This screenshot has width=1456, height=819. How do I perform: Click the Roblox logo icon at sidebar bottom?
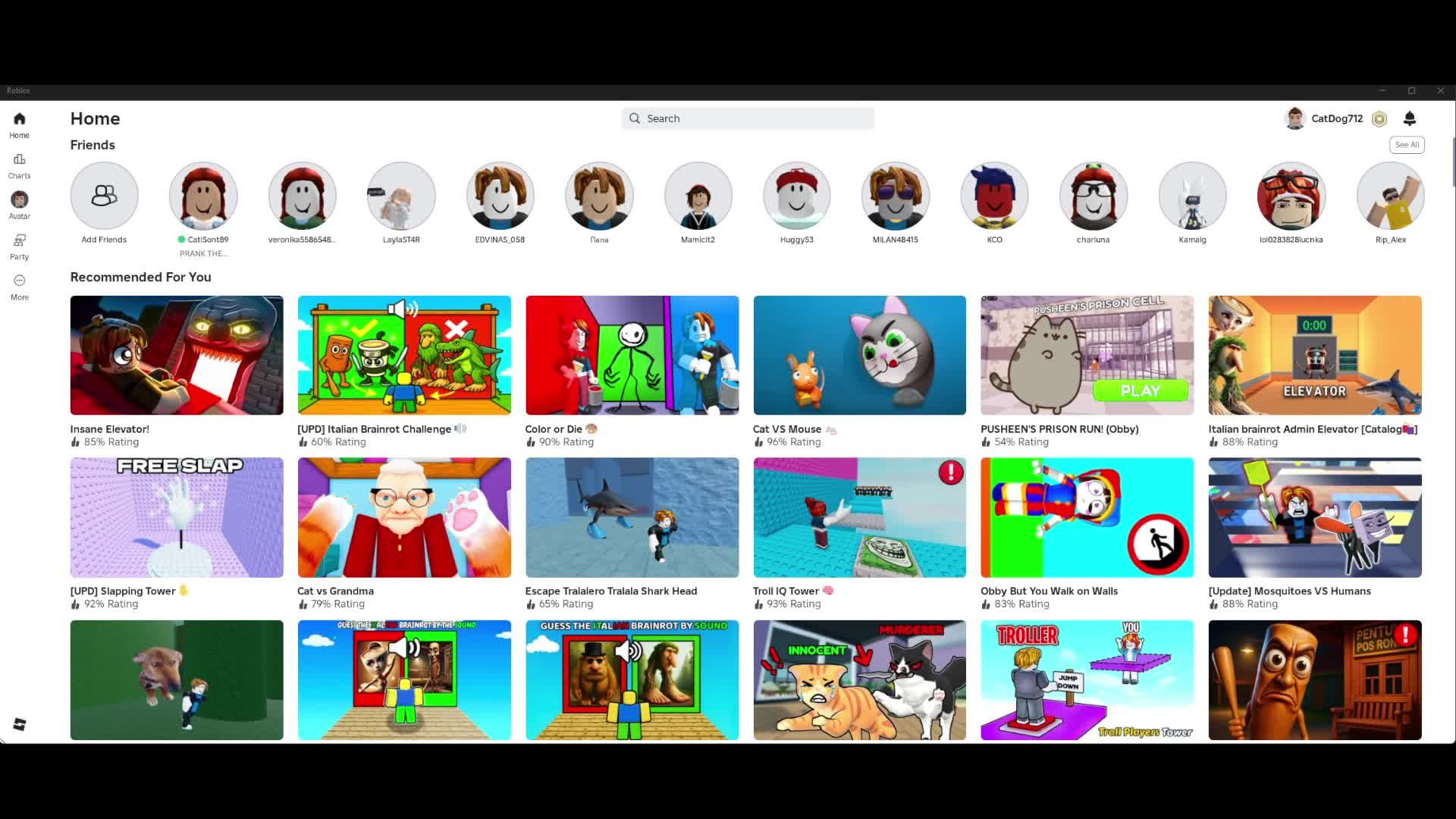[20, 724]
